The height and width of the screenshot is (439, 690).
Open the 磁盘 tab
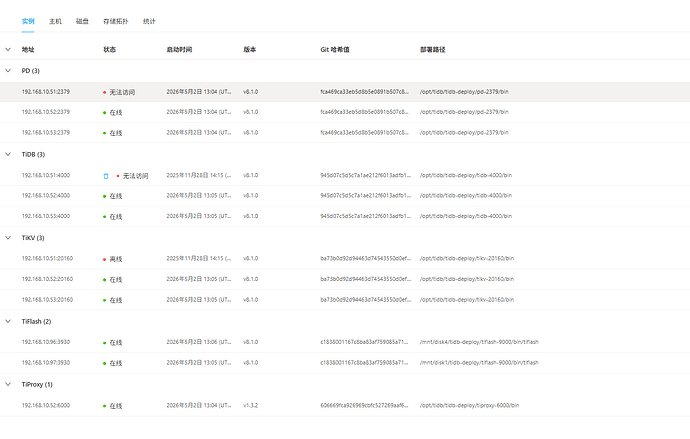(82, 21)
